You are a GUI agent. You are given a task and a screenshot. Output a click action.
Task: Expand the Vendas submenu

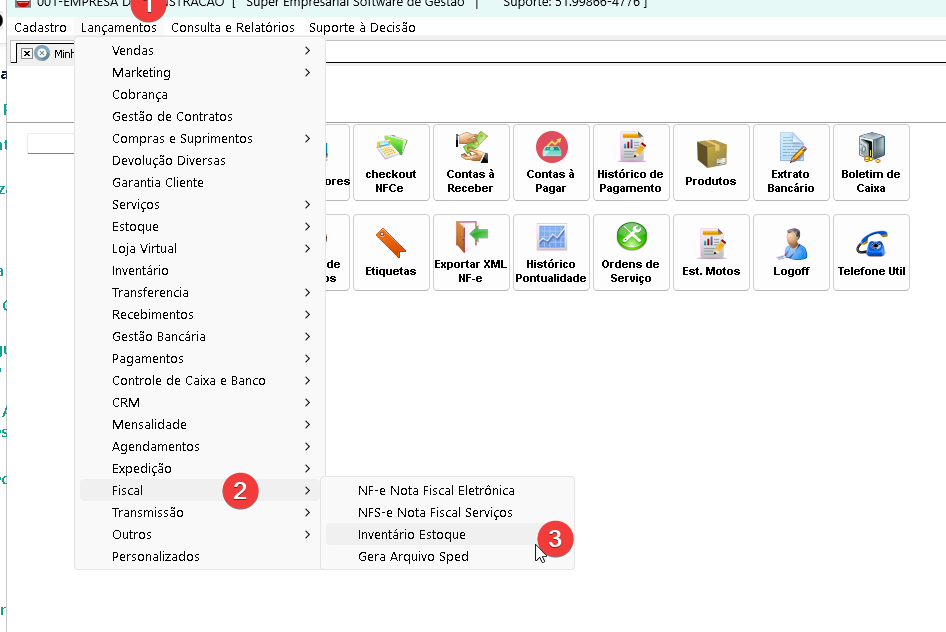click(x=200, y=51)
